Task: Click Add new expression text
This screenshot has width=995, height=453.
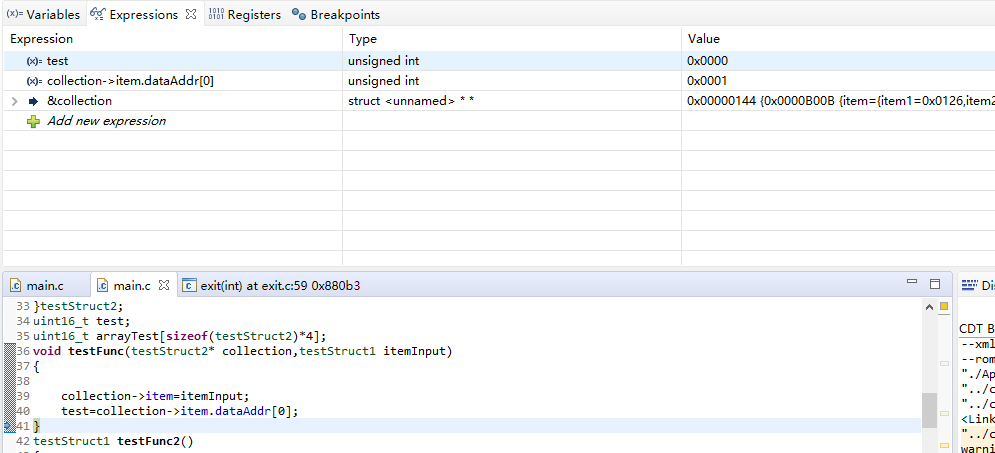Action: click(x=106, y=121)
